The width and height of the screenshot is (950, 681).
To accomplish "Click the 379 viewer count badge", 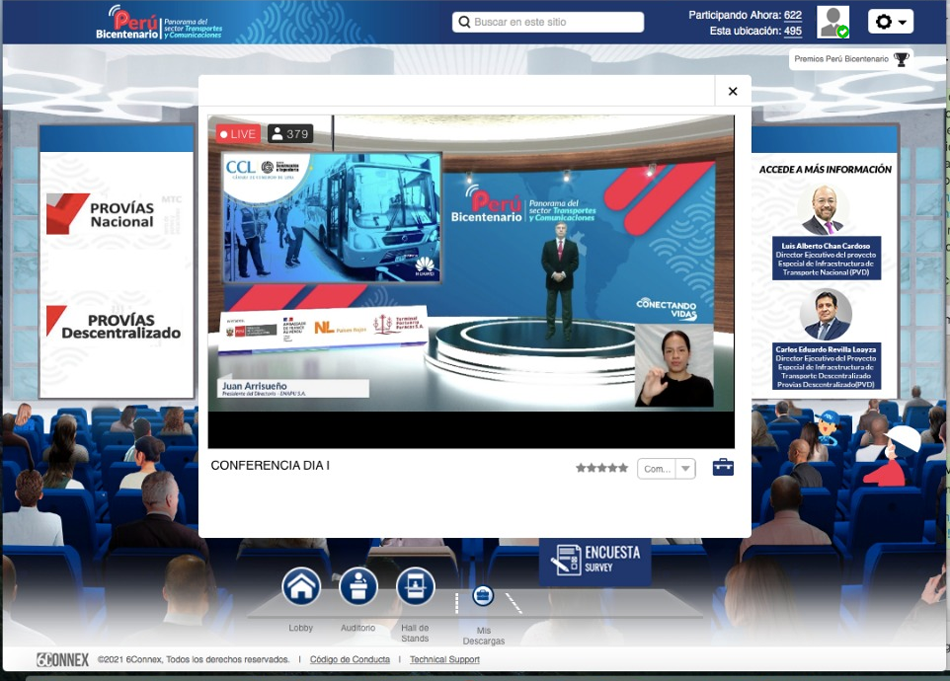I will (x=290, y=134).
